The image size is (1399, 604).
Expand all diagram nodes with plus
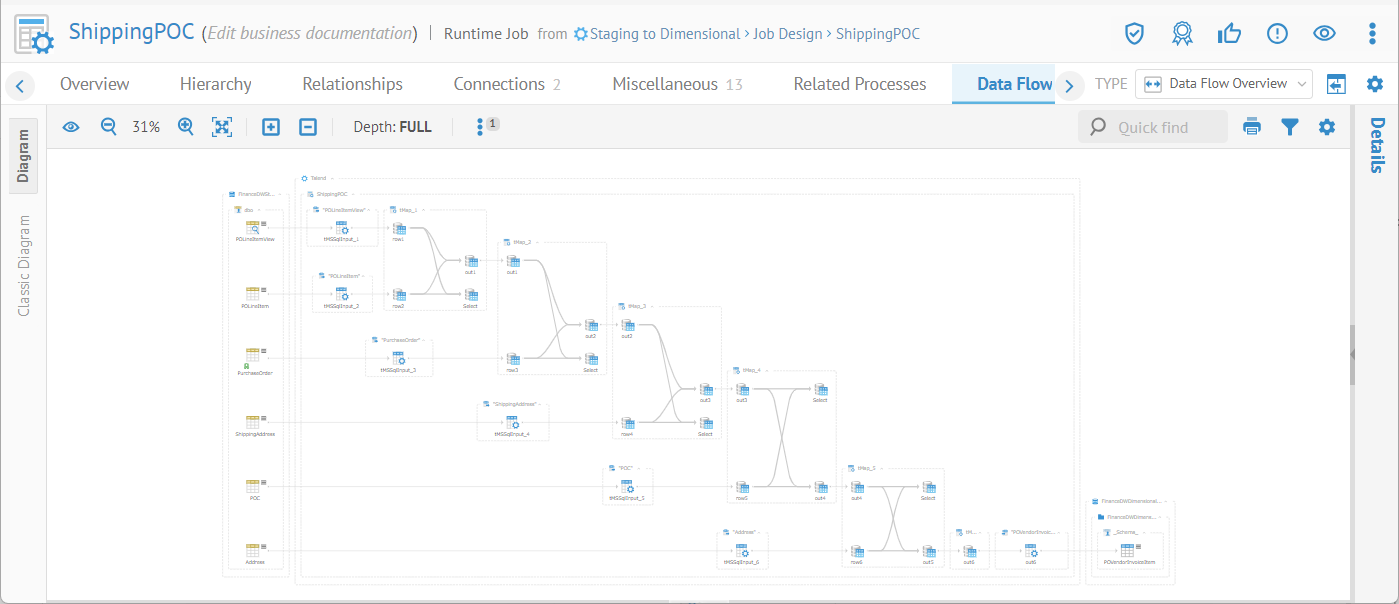270,127
